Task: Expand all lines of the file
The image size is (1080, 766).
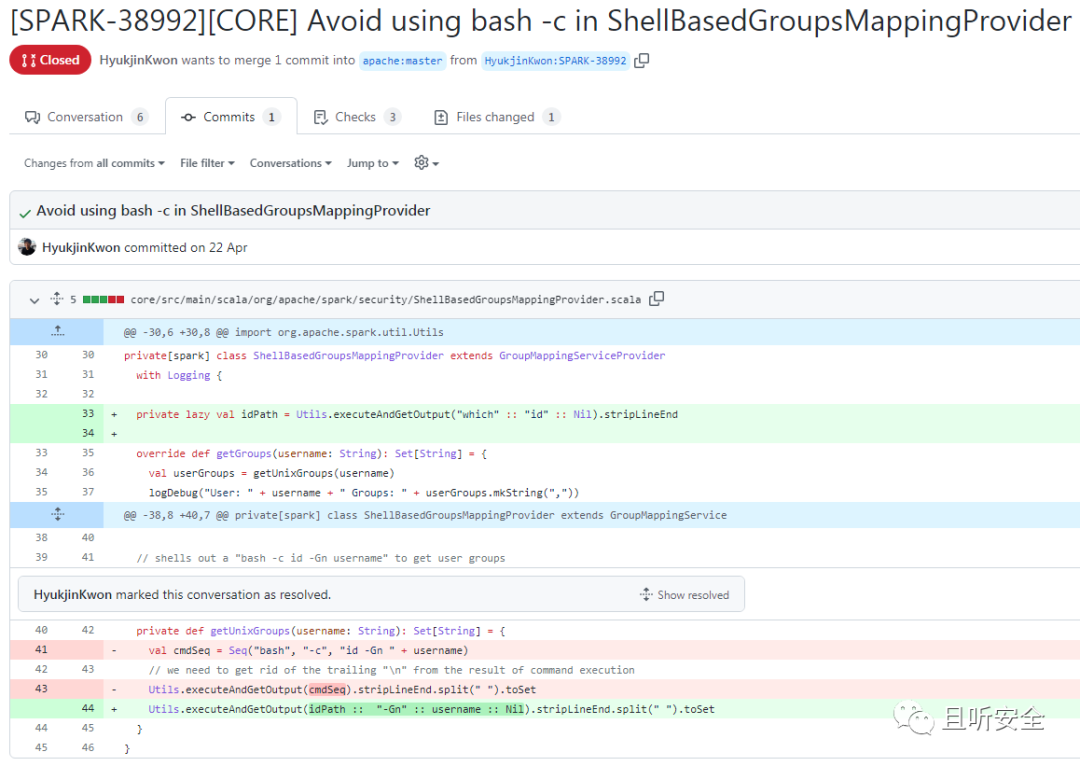Action: pos(56,299)
